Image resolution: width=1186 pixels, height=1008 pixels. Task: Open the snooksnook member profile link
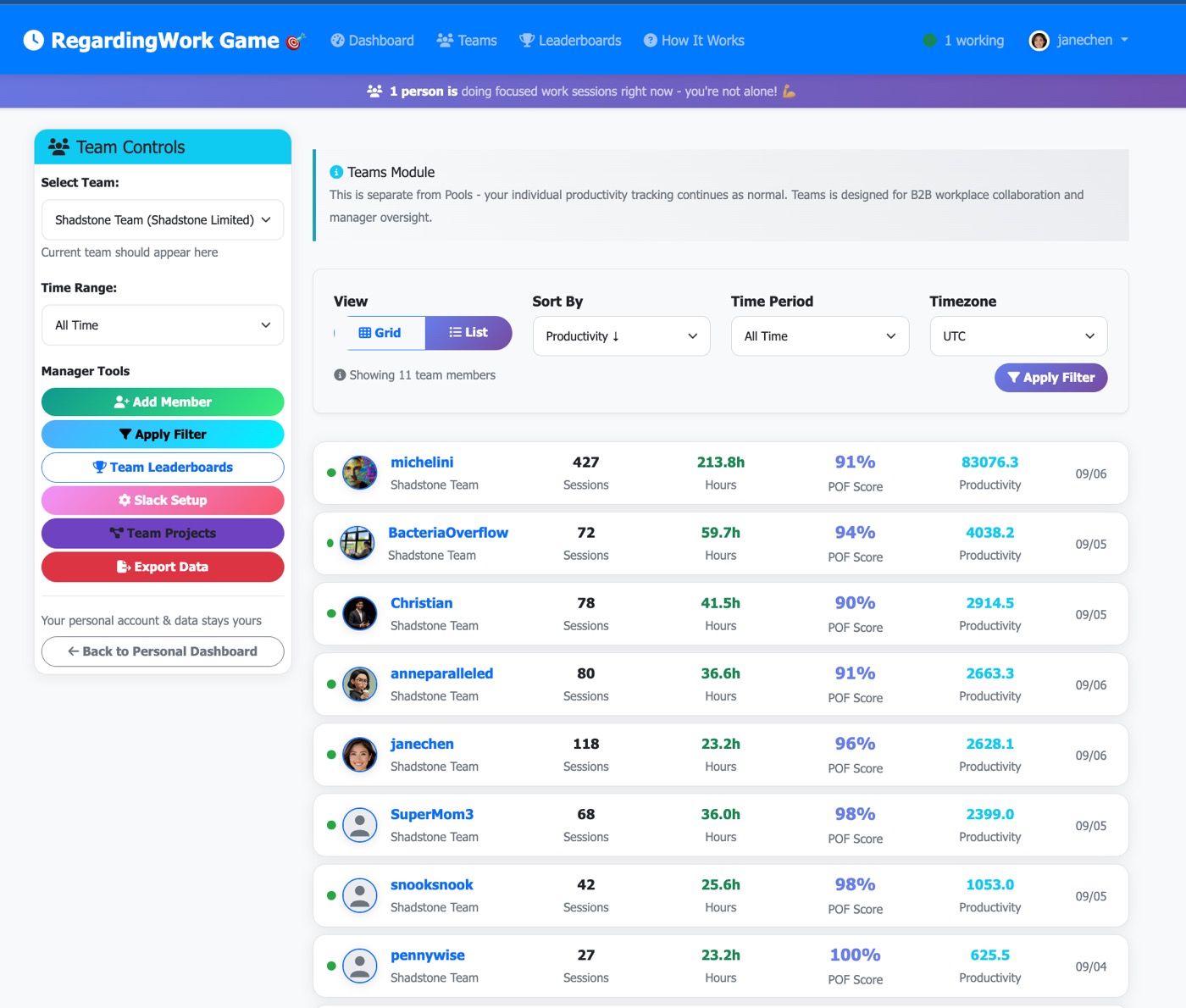tap(431, 884)
